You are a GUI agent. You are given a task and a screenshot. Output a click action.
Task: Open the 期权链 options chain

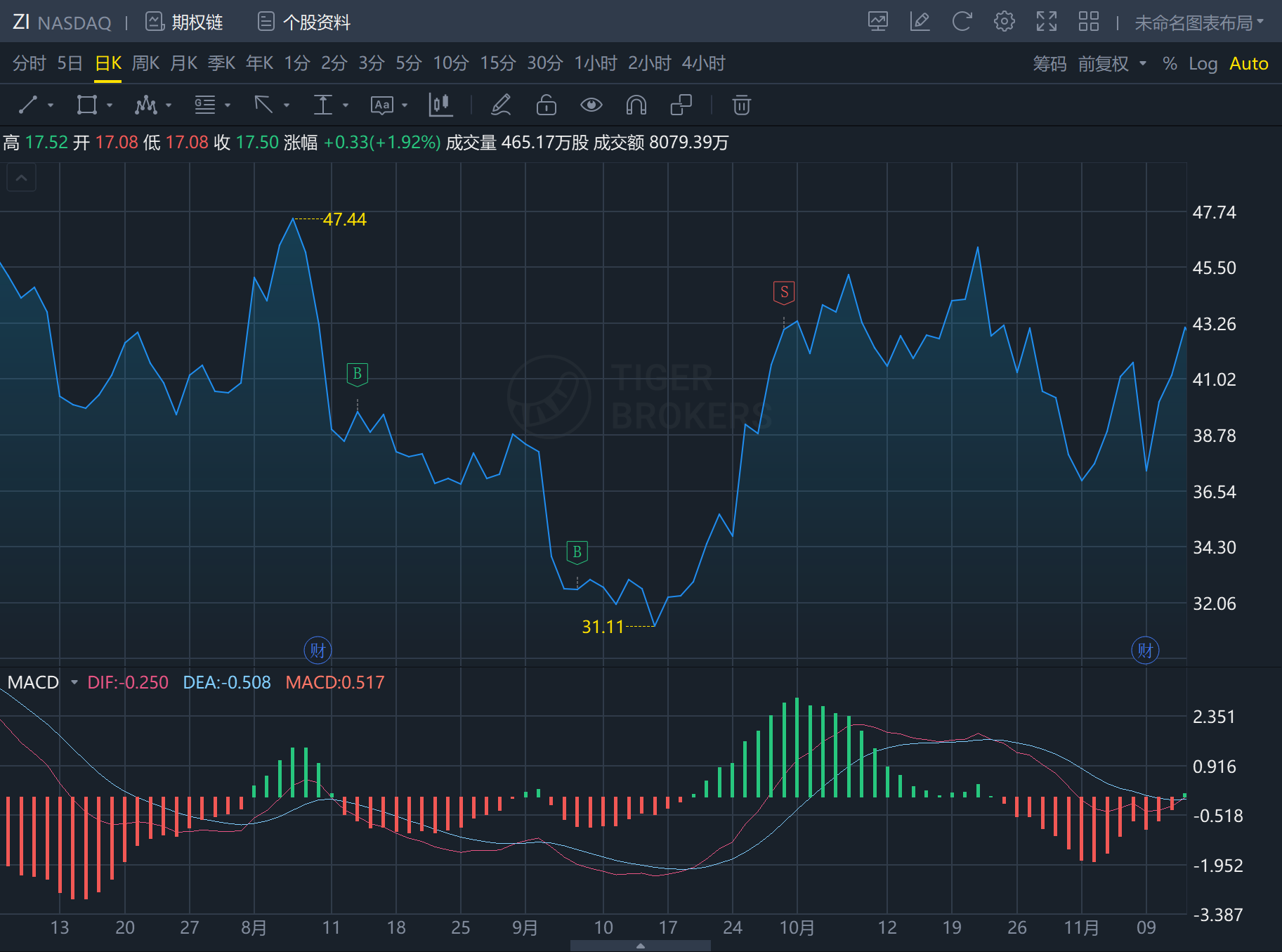tap(184, 22)
